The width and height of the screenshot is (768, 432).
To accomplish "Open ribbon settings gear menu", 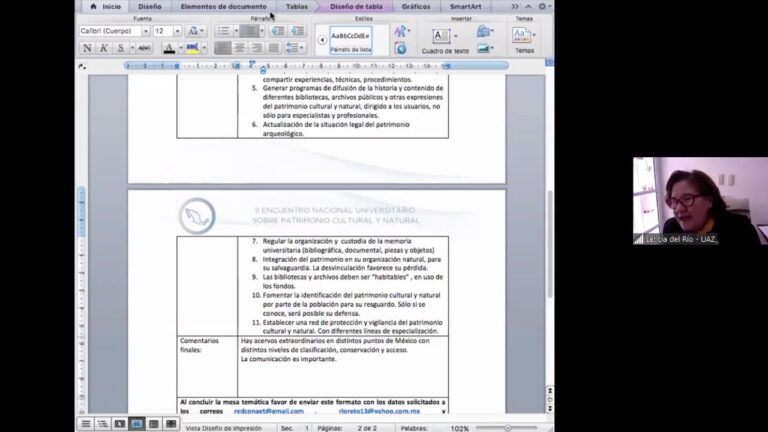I will (544, 6).
